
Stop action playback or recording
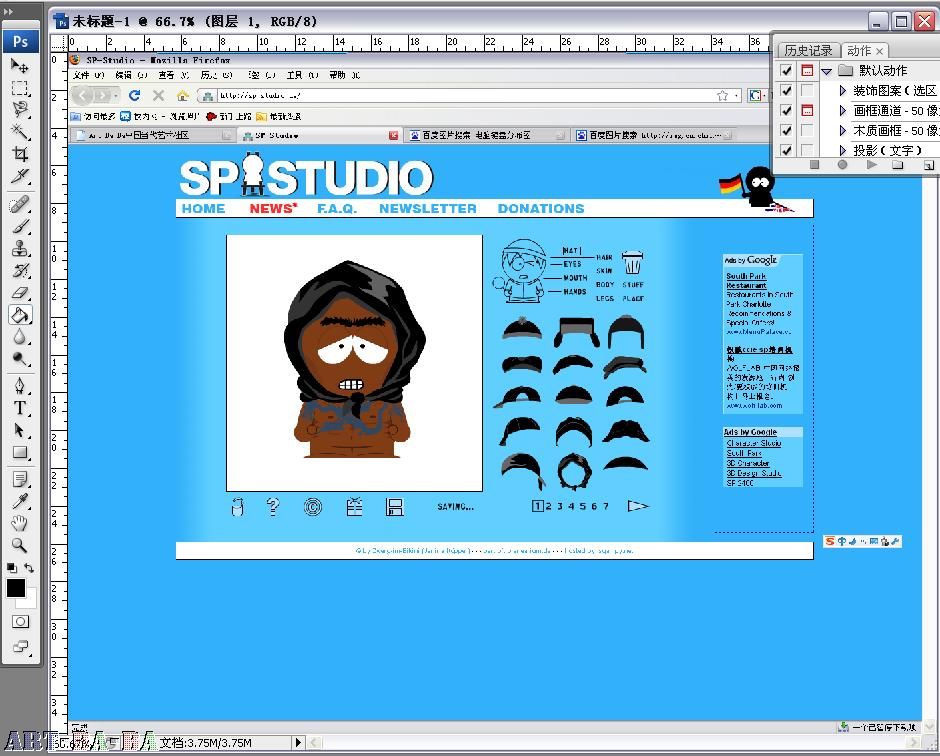point(814,164)
